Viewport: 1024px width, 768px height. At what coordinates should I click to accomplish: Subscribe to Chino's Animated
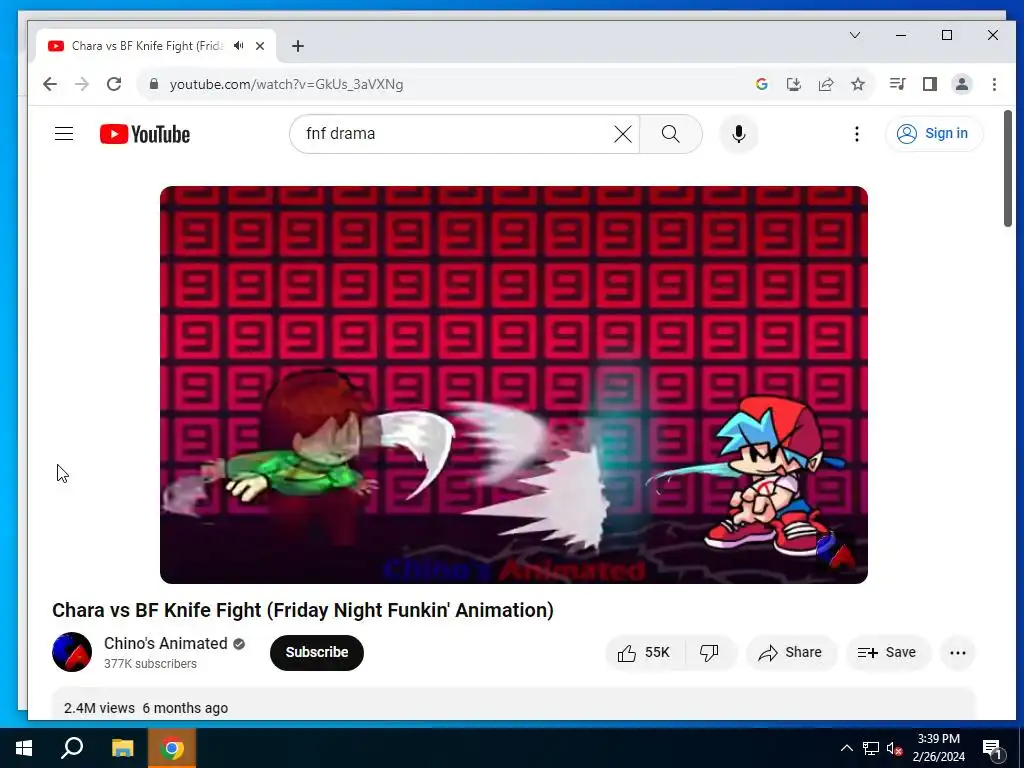317,652
